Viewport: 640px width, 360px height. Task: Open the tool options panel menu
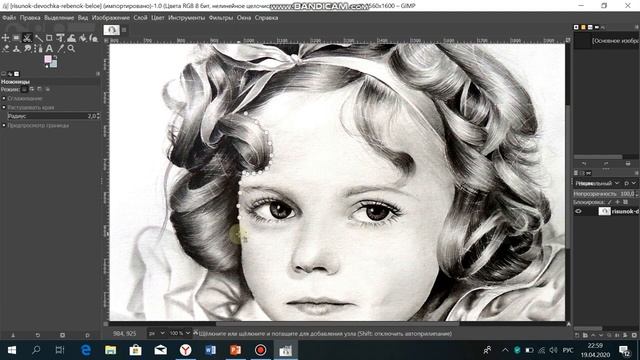tap(98, 74)
